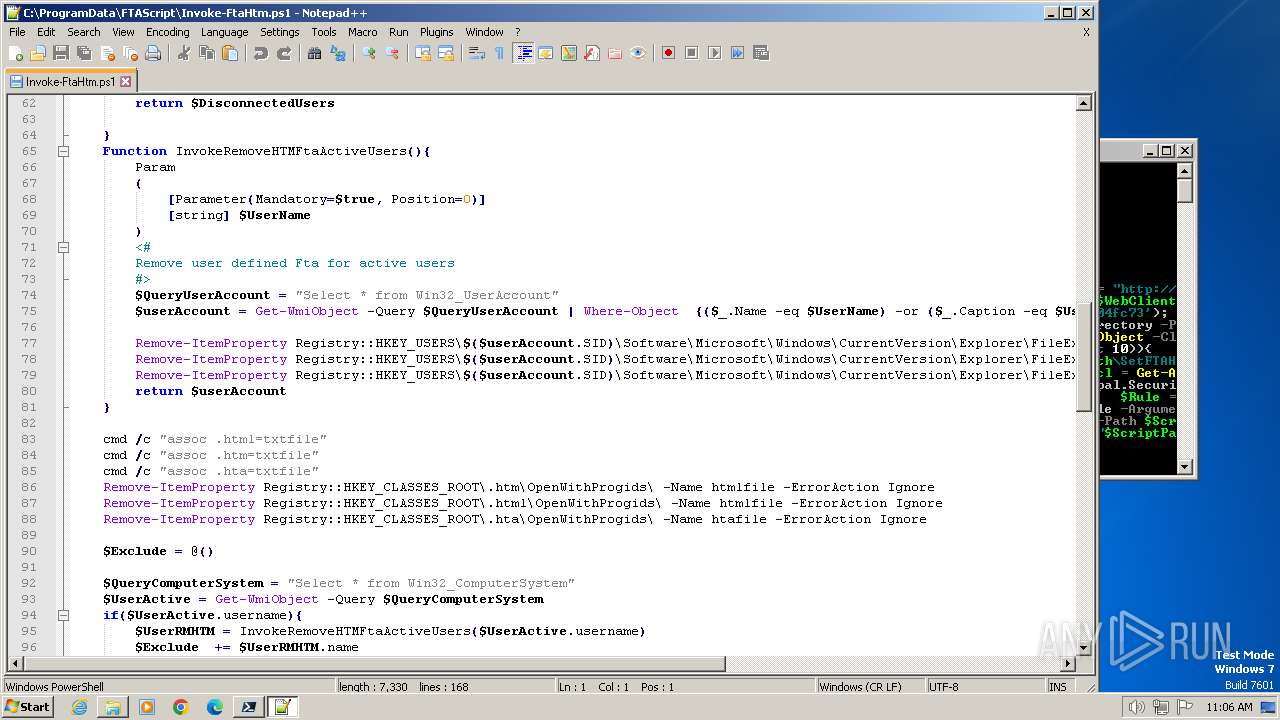
Task: Click the horizontal scrollbar right arrow
Action: tap(1068, 663)
